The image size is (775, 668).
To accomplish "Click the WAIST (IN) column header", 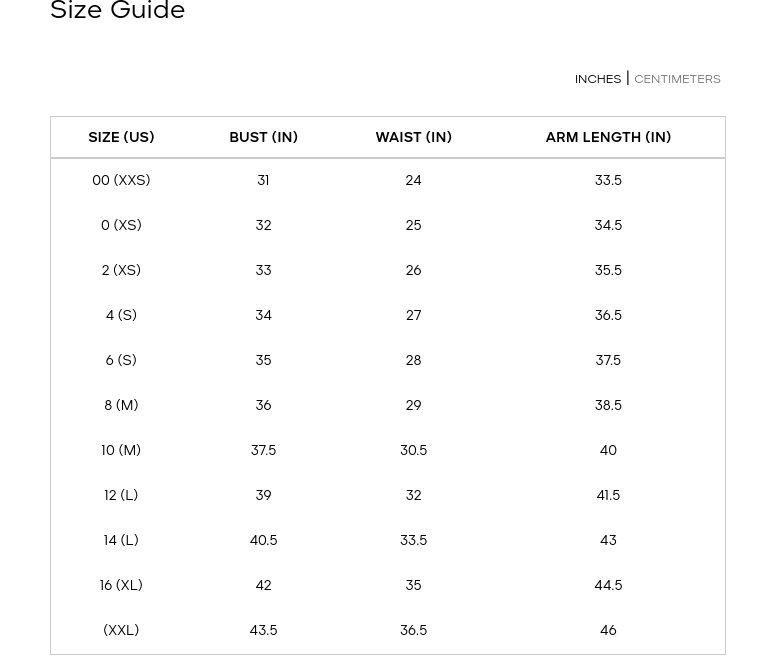I will [414, 137].
